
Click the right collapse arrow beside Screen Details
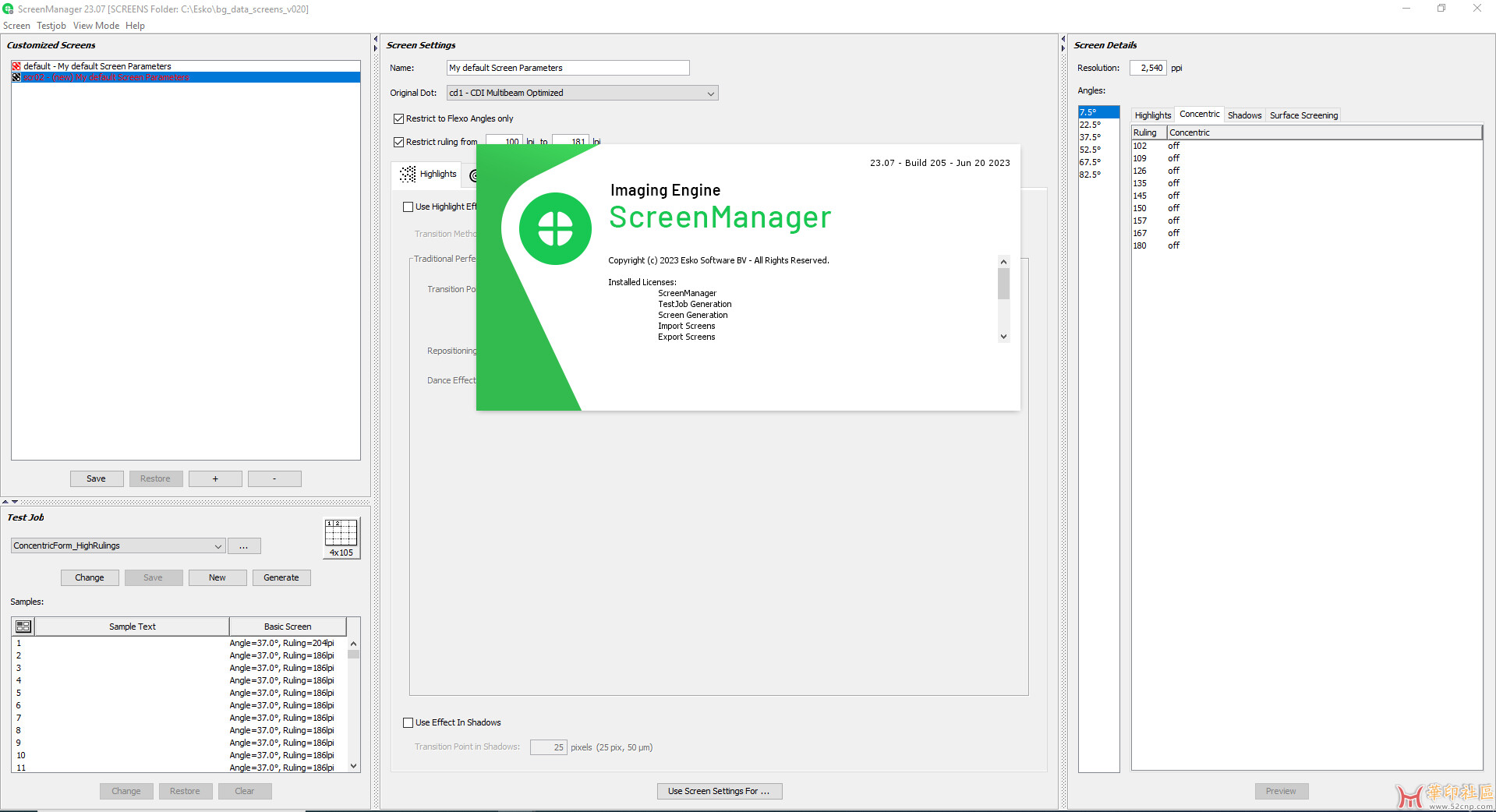coord(1063,48)
